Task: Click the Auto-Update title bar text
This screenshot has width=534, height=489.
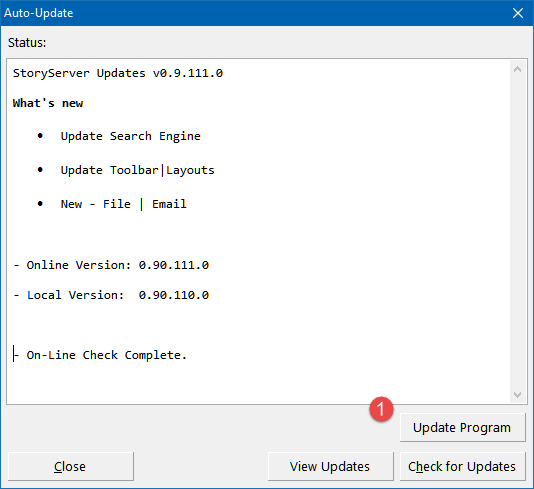Action: (x=38, y=13)
